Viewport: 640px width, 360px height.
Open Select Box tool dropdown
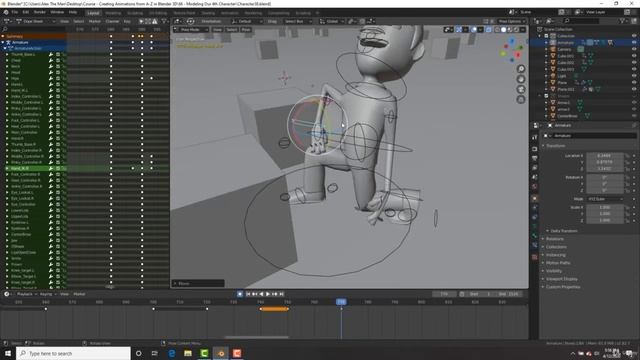click(x=297, y=21)
